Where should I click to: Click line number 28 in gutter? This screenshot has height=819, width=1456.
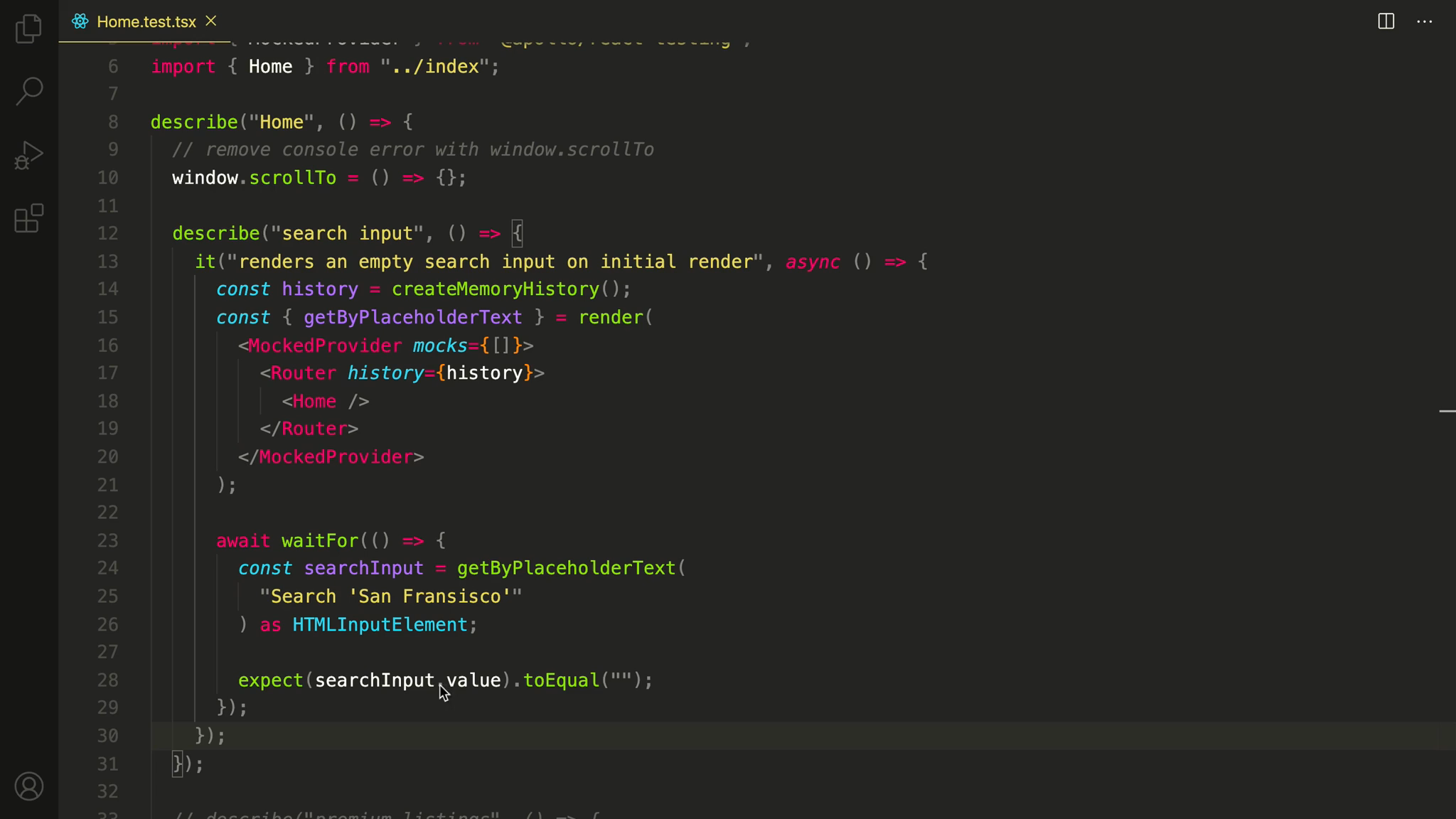tap(108, 680)
